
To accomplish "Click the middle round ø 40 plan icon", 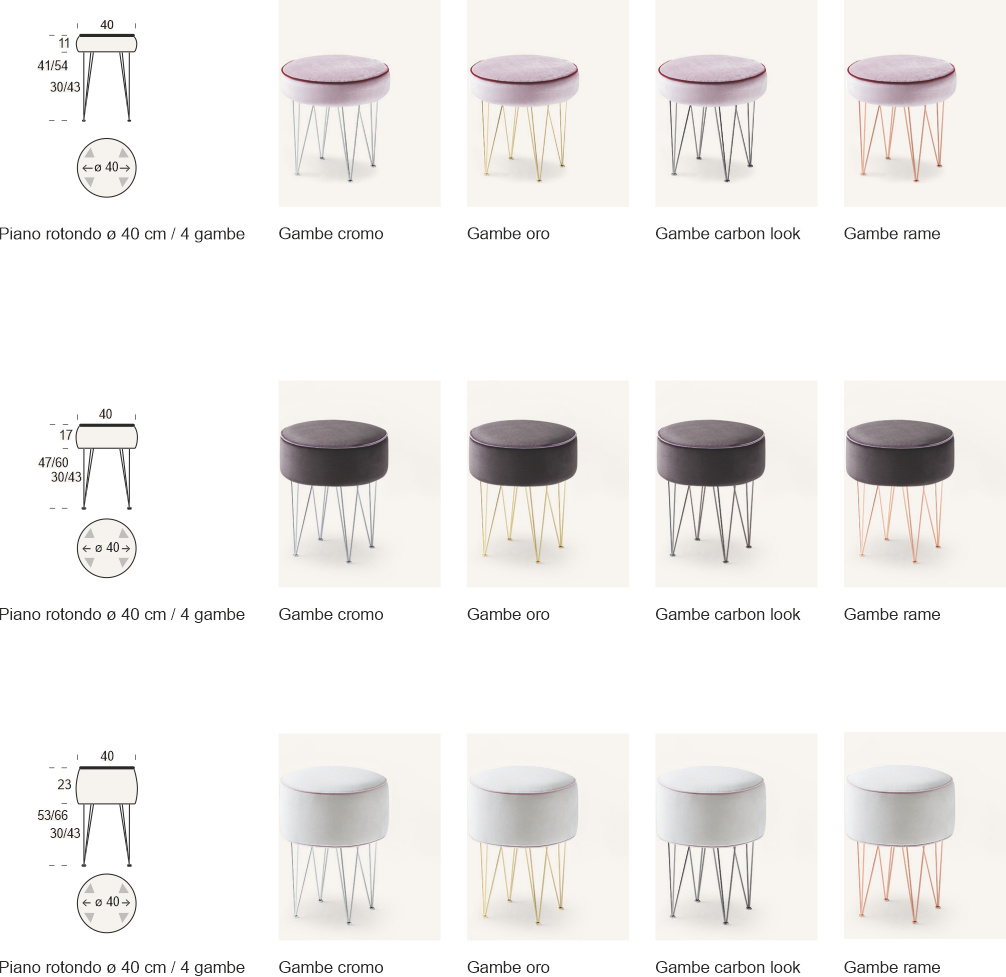I will click(x=107, y=548).
